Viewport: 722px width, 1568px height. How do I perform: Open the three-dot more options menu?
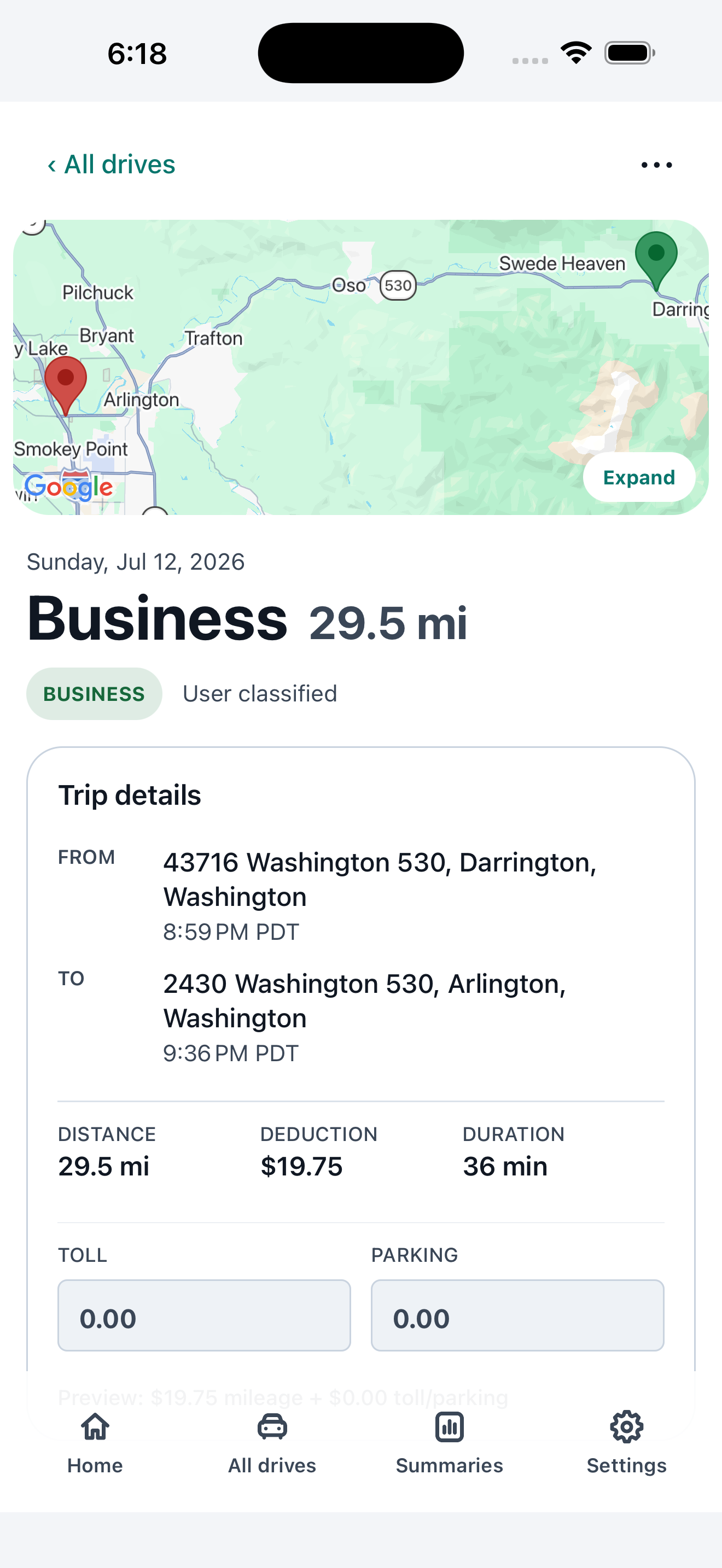coord(656,165)
